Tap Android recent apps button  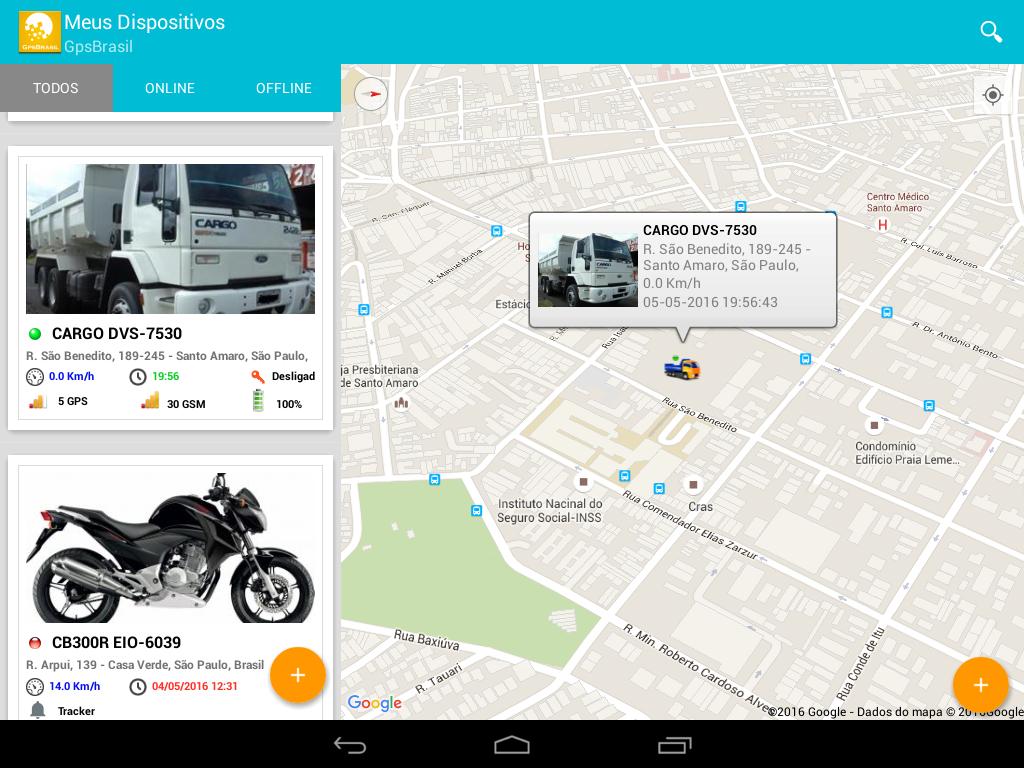(x=674, y=745)
